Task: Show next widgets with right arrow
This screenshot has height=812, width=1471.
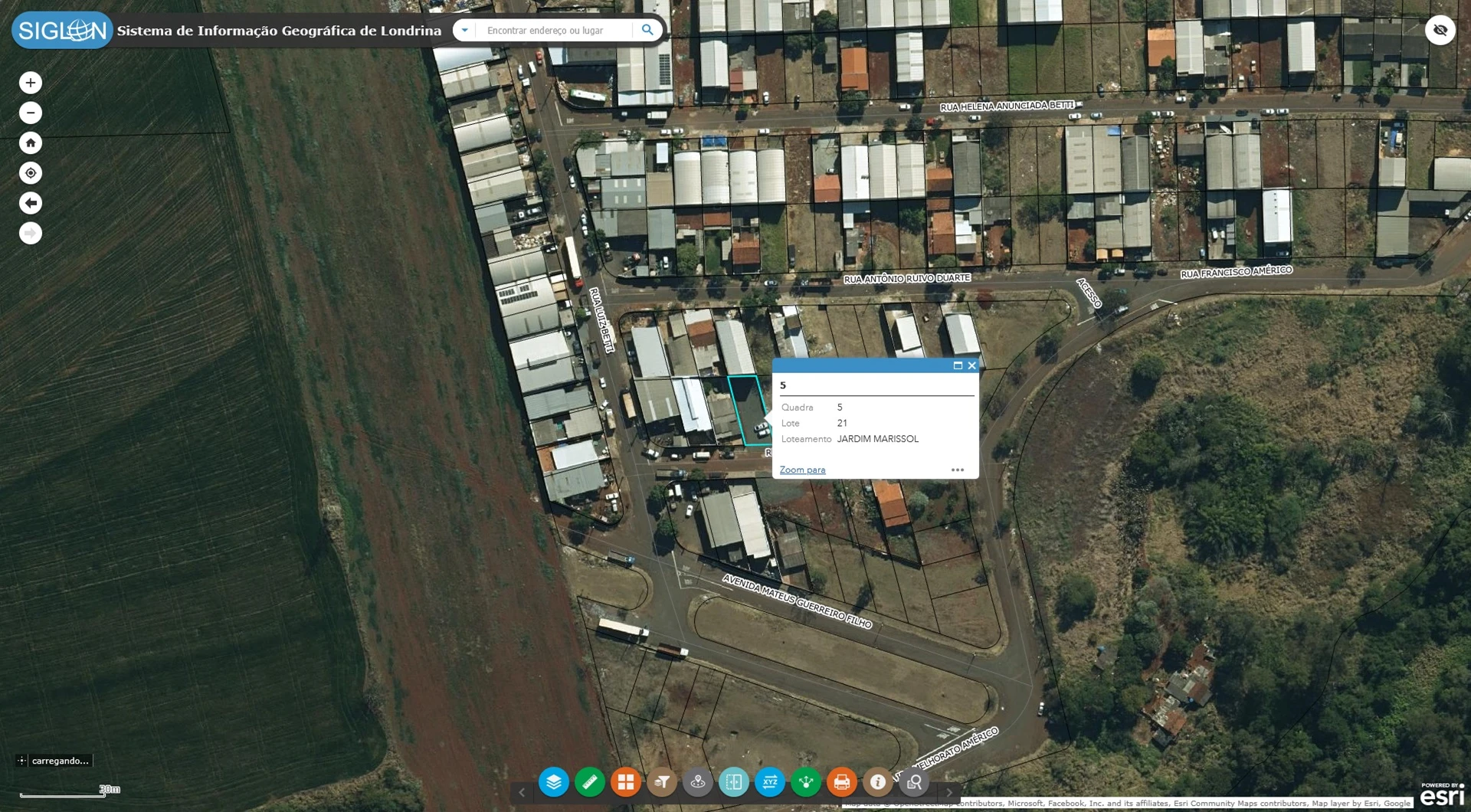Action: tap(949, 792)
